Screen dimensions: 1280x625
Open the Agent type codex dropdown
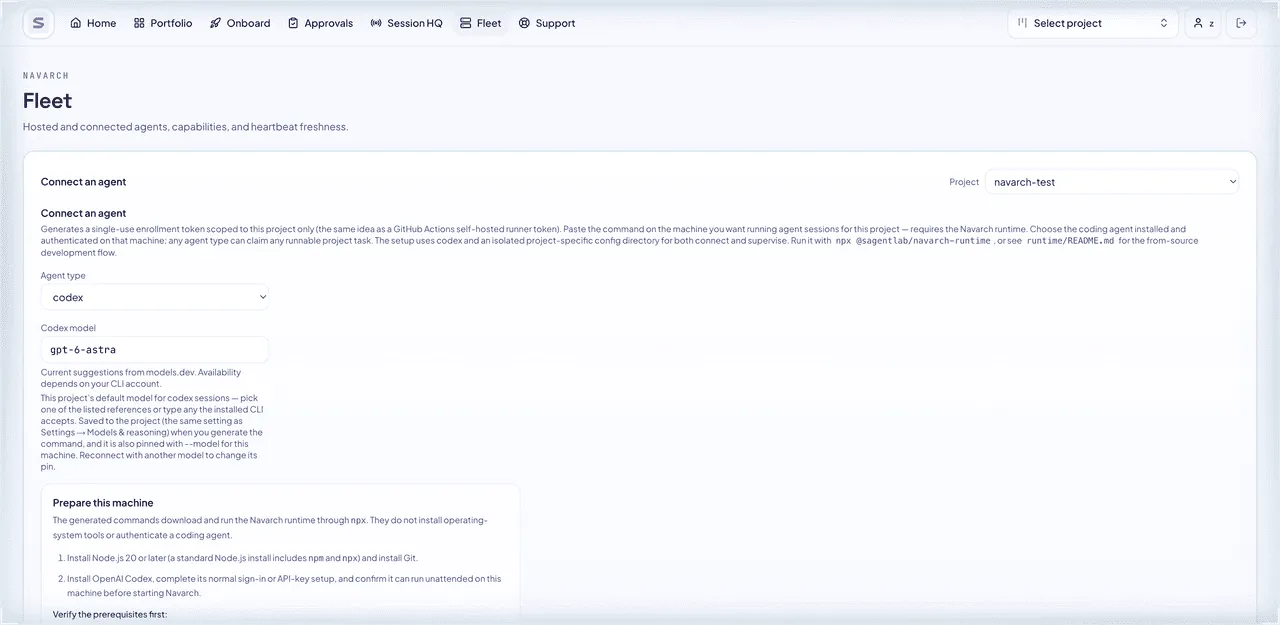[155, 297]
